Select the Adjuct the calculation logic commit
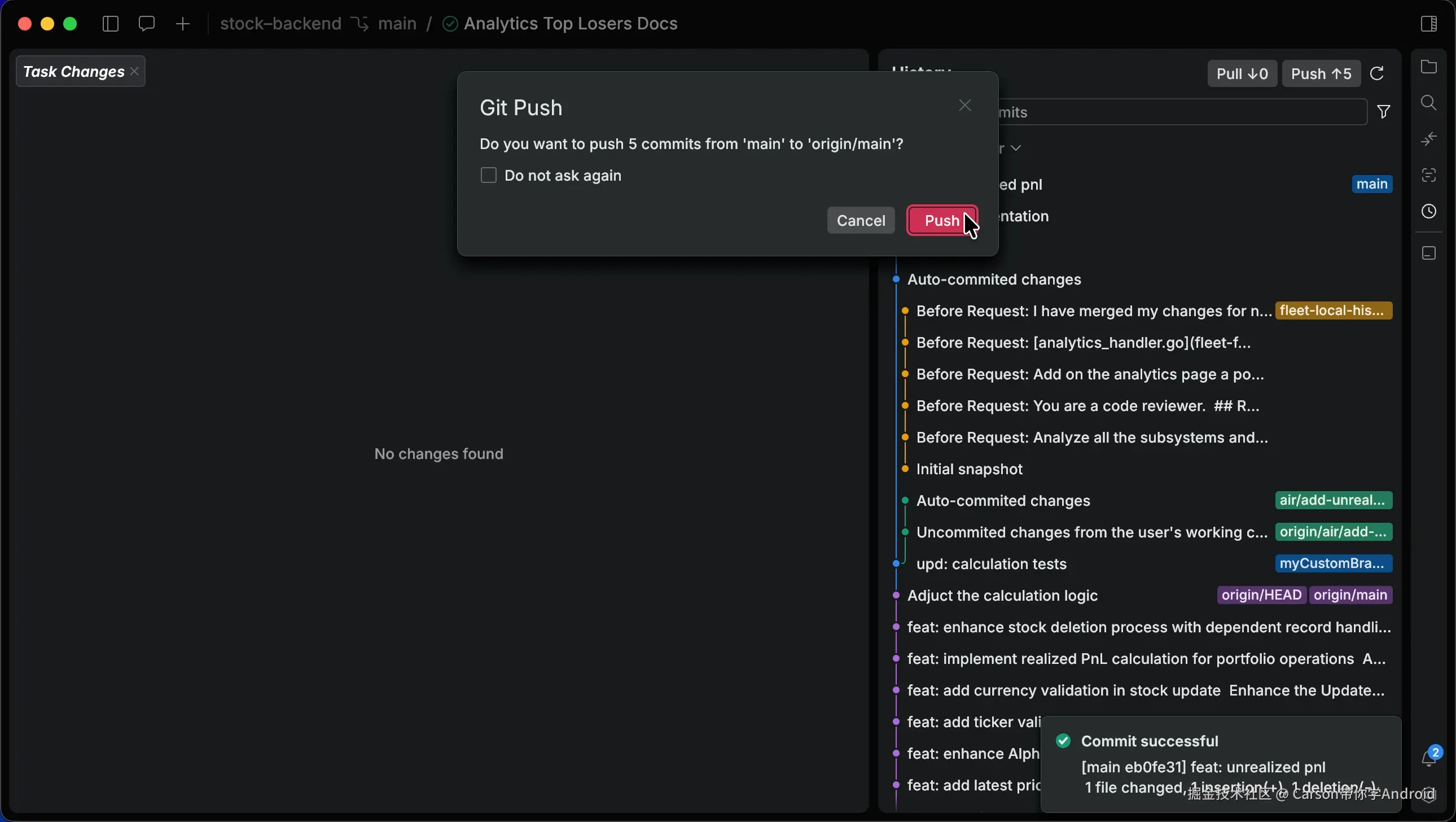 click(x=1002, y=595)
